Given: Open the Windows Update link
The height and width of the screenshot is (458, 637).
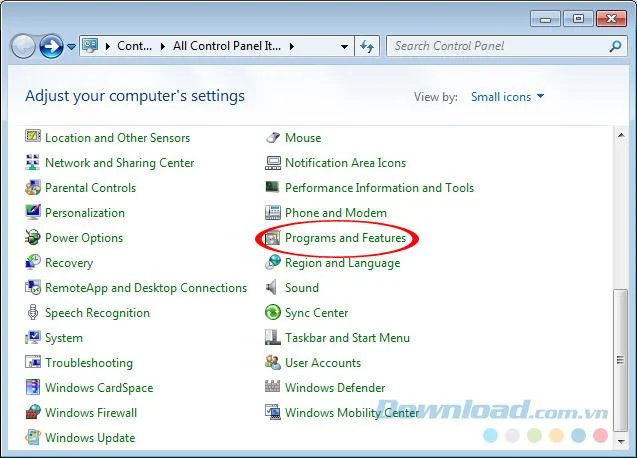Looking at the screenshot, I should tap(90, 438).
